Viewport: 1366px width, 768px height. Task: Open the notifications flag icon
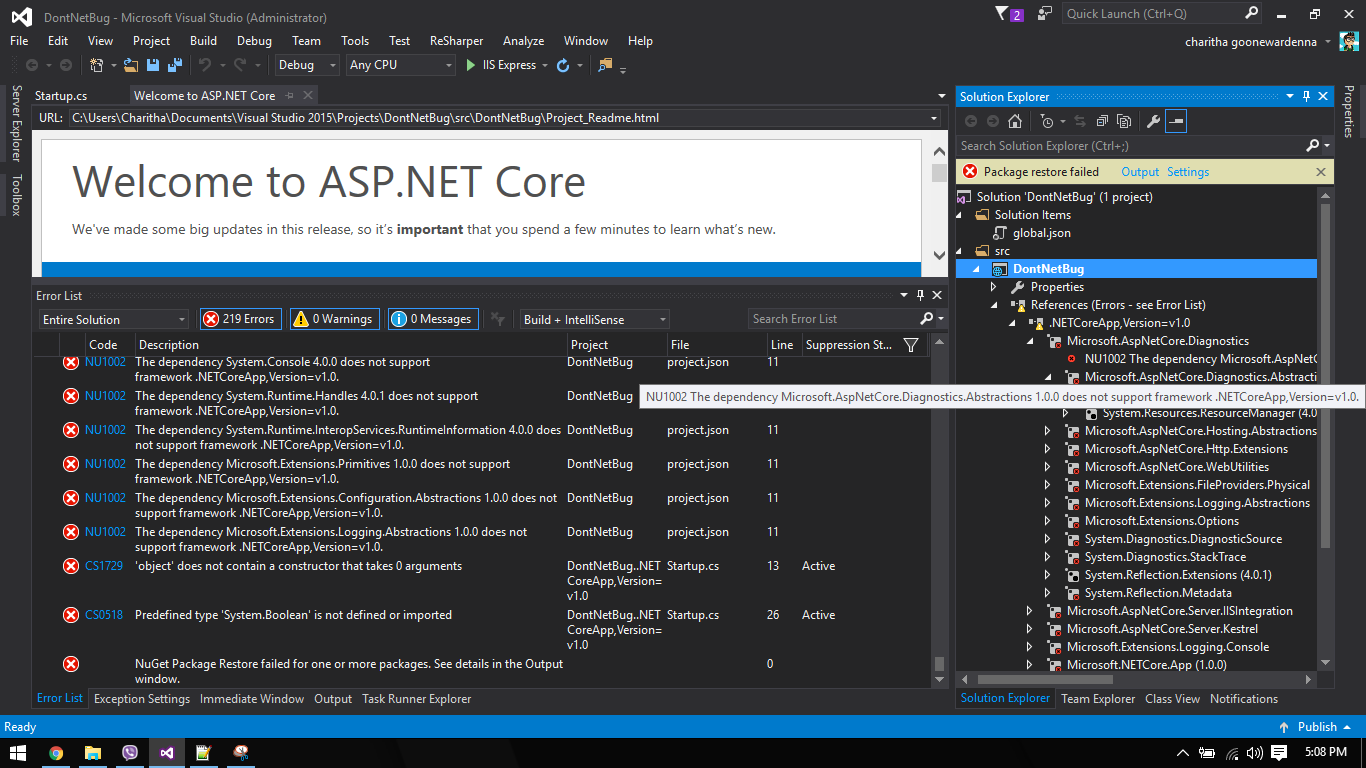tap(1003, 14)
